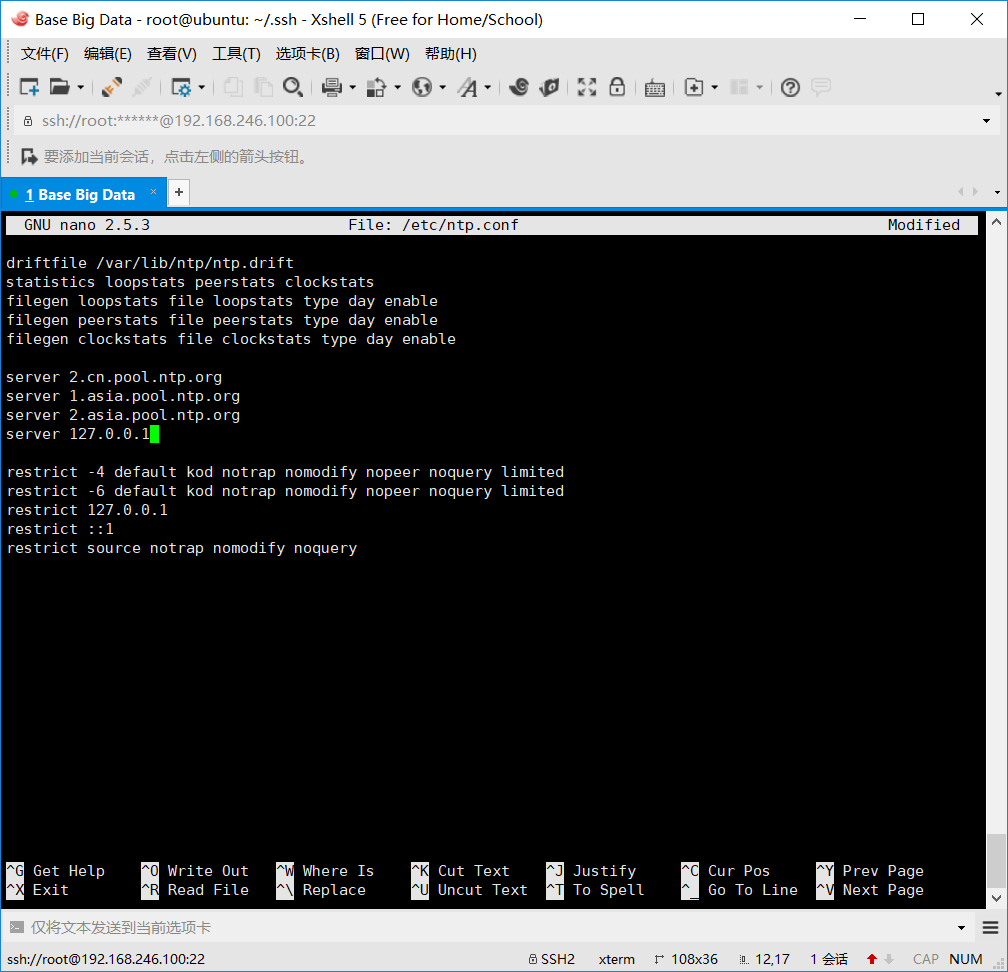The width and height of the screenshot is (1008, 972).
Task: Open session properties gear icon
Action: (181, 87)
